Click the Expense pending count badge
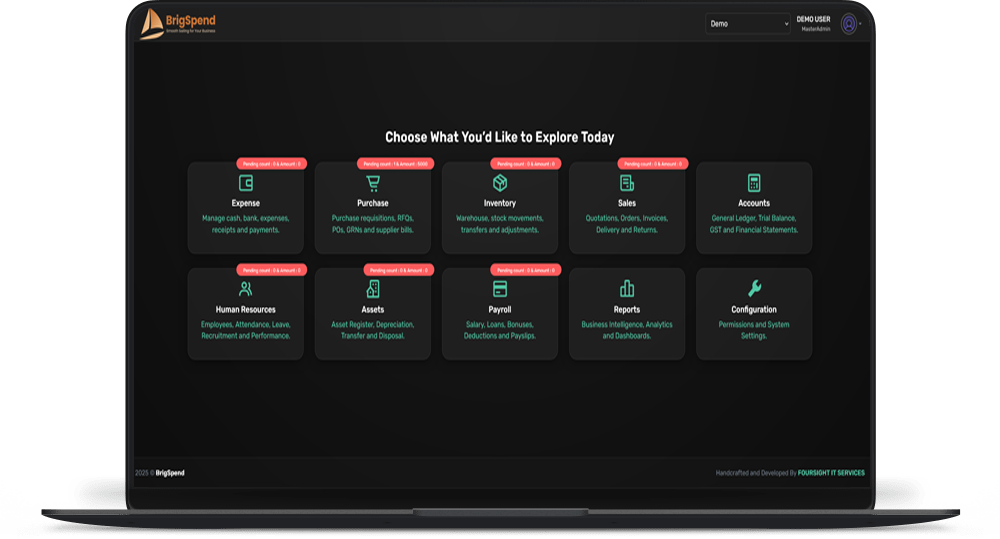 pos(272,164)
